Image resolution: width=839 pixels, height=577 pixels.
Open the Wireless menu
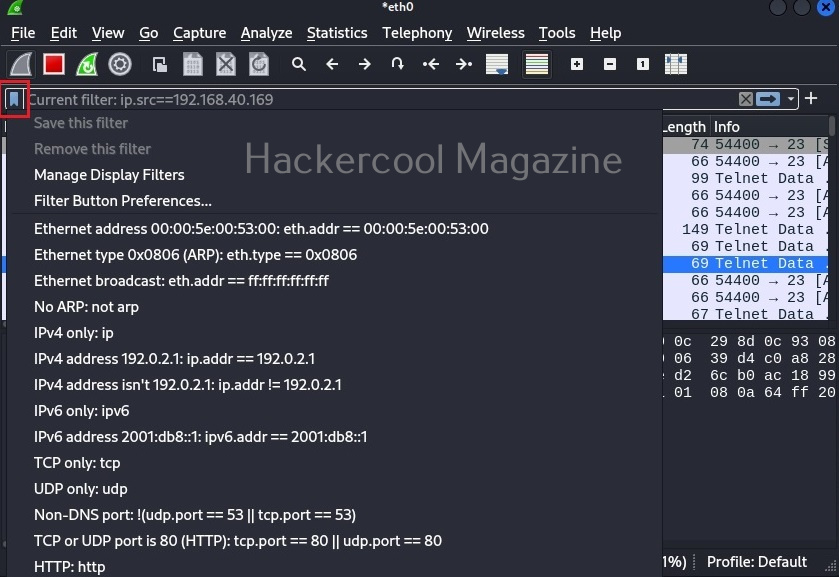pyautogui.click(x=495, y=33)
